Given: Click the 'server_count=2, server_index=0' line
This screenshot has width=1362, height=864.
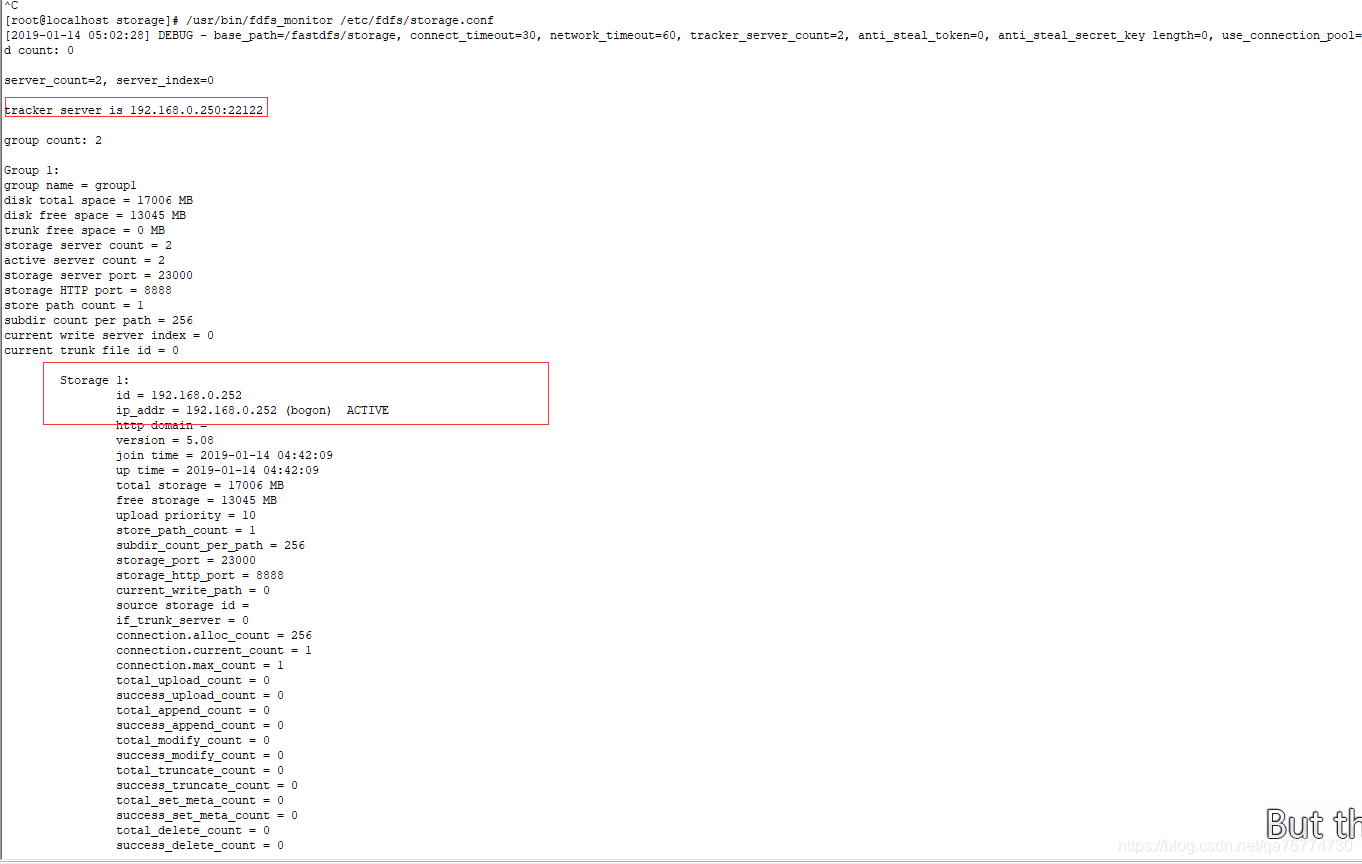Looking at the screenshot, I should click(109, 80).
